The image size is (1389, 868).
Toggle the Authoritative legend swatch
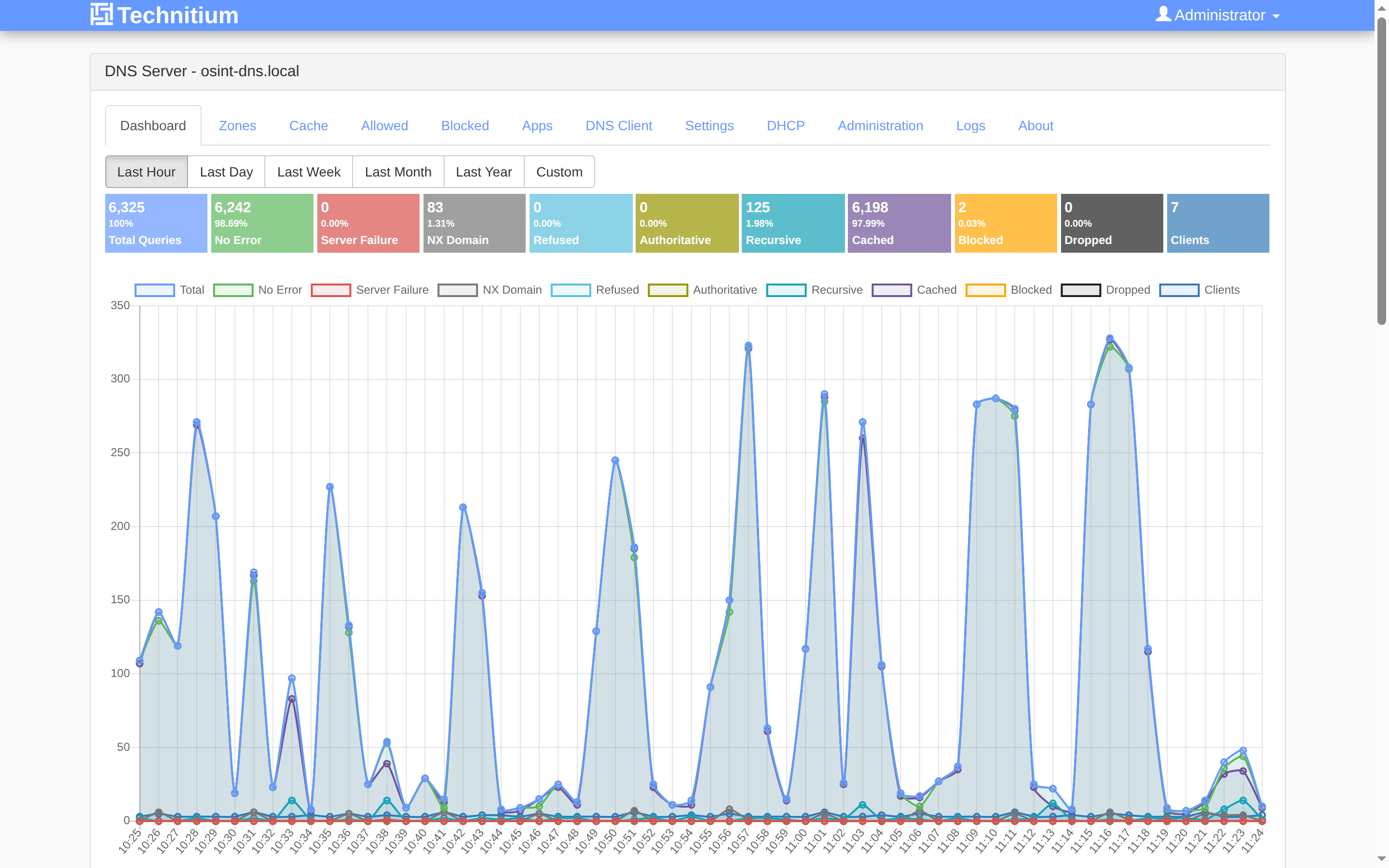[x=667, y=290]
